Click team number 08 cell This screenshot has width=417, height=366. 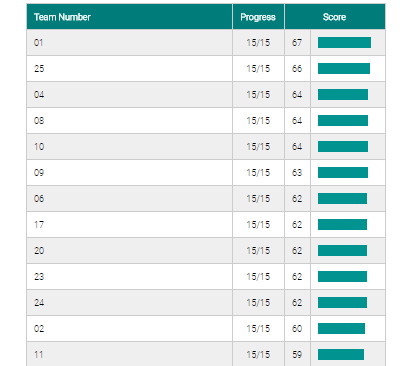[129, 120]
